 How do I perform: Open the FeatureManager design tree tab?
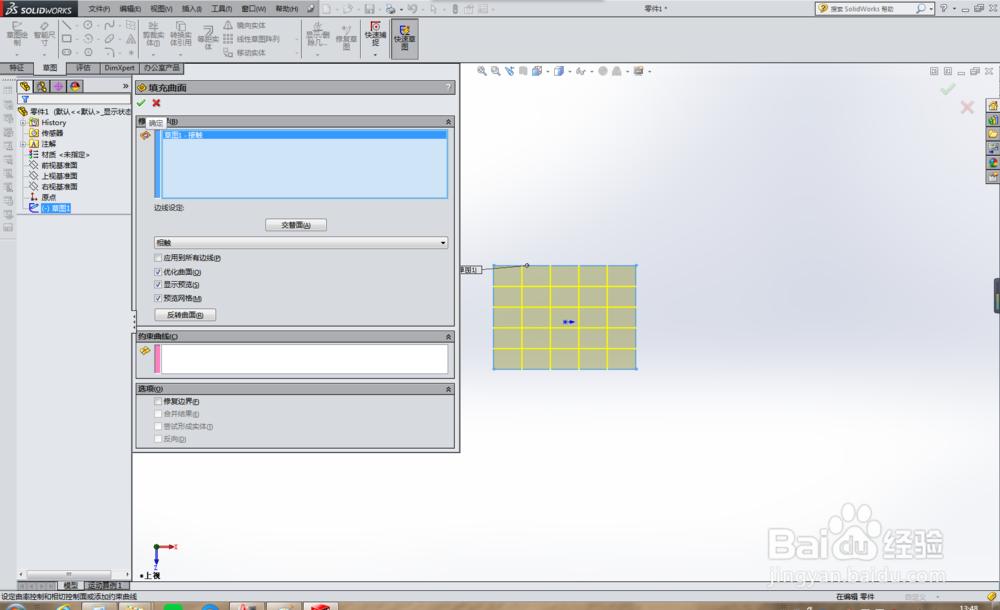25,86
